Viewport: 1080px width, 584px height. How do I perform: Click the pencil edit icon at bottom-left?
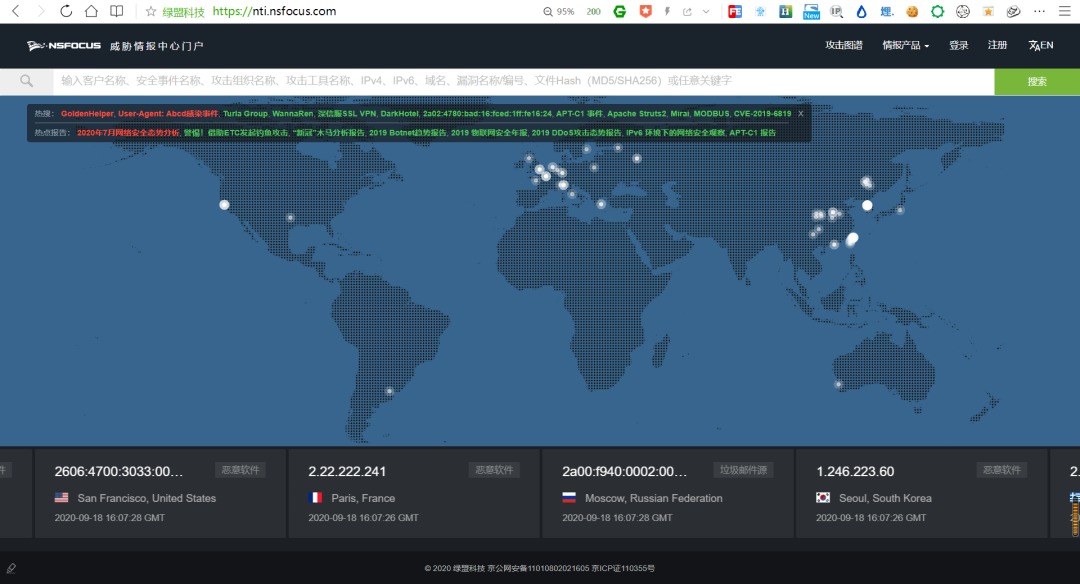[x=11, y=569]
